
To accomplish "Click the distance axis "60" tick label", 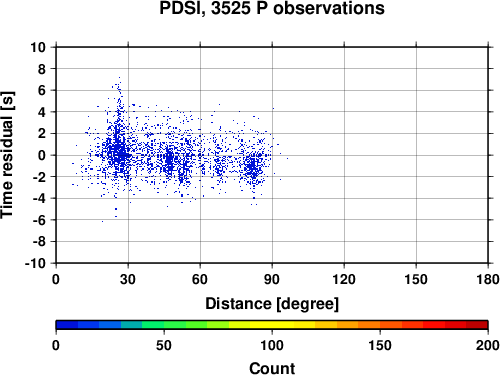I will [200, 279].
